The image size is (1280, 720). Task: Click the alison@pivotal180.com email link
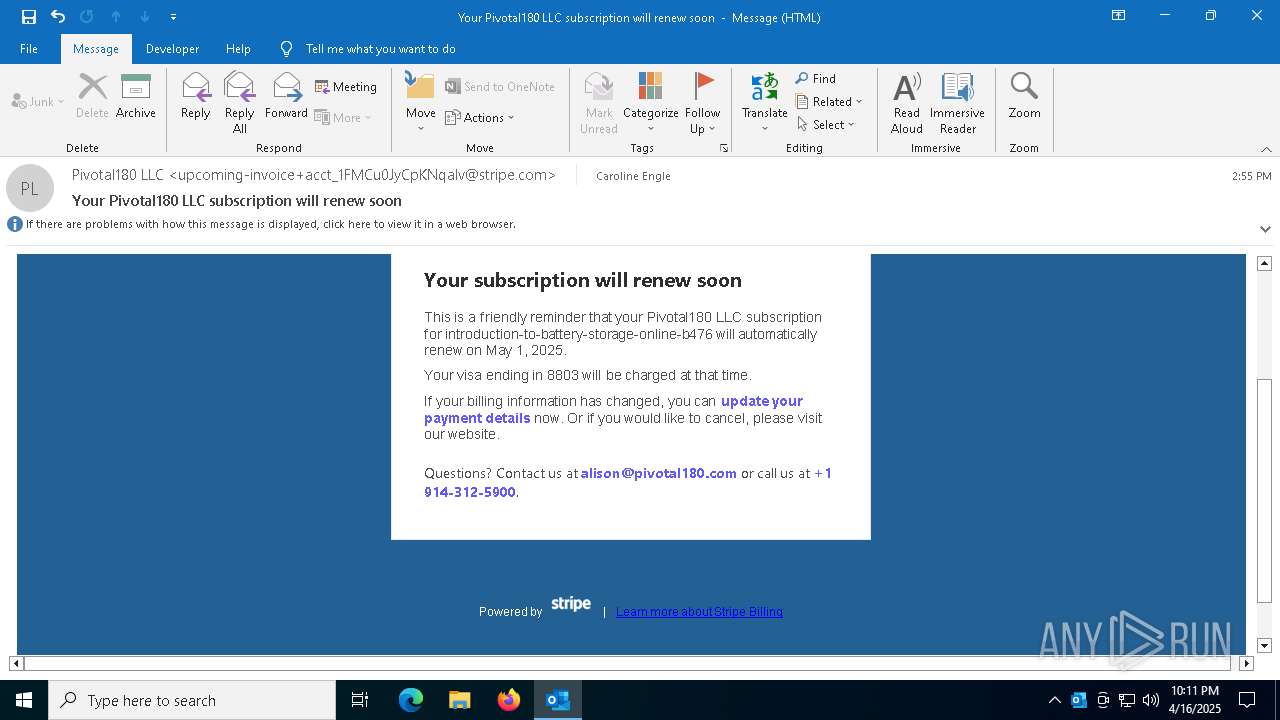pos(658,473)
